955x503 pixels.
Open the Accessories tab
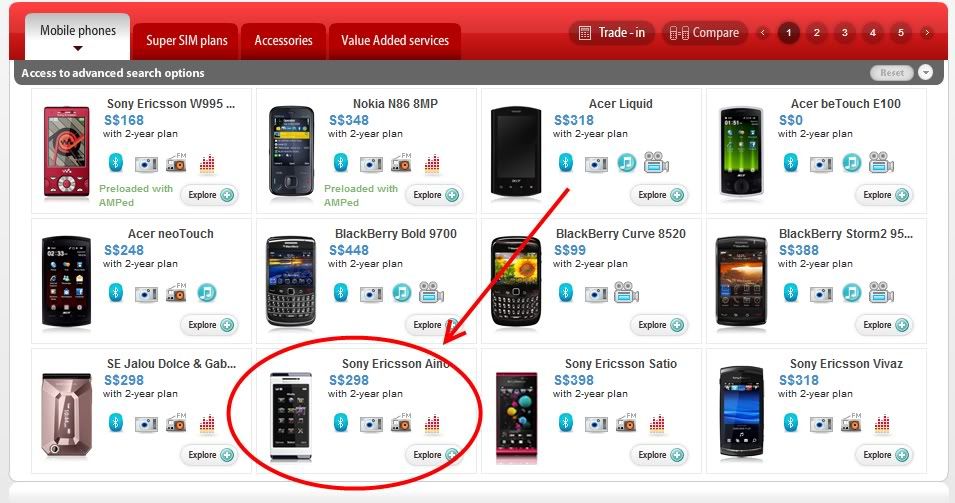coord(283,41)
